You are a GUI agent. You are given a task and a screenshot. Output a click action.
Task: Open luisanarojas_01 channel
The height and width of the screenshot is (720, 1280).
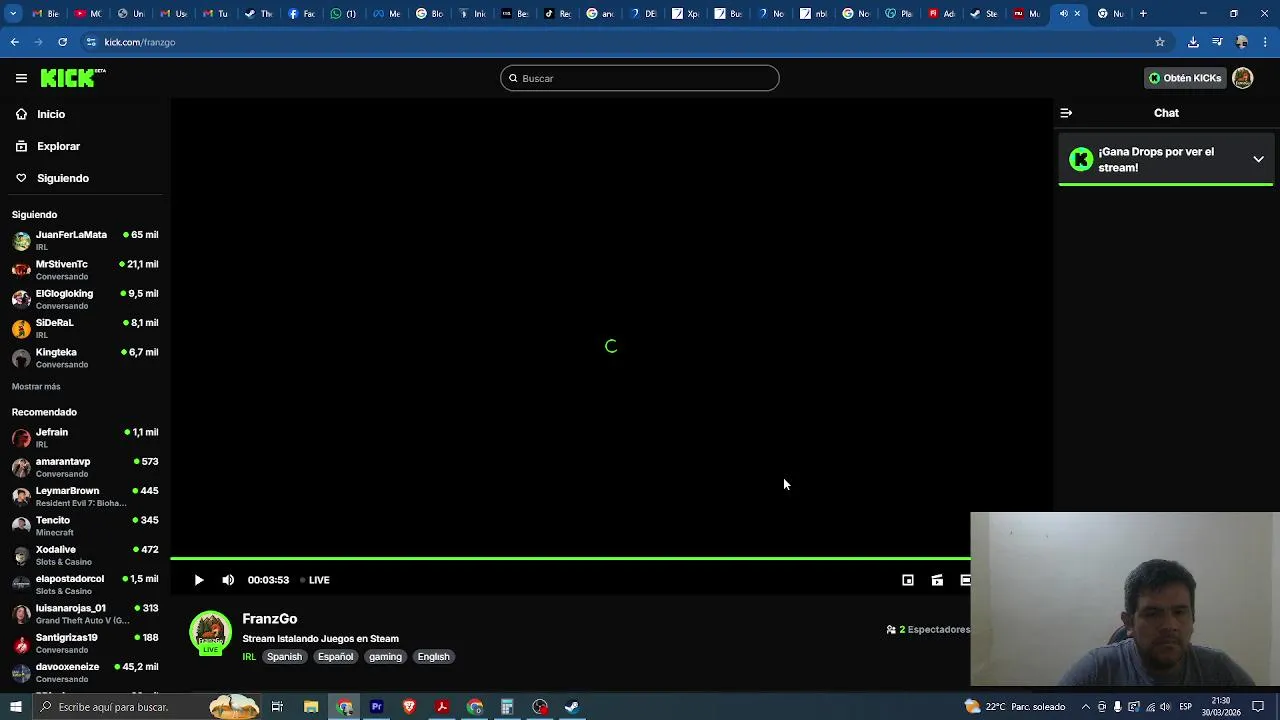click(x=84, y=614)
